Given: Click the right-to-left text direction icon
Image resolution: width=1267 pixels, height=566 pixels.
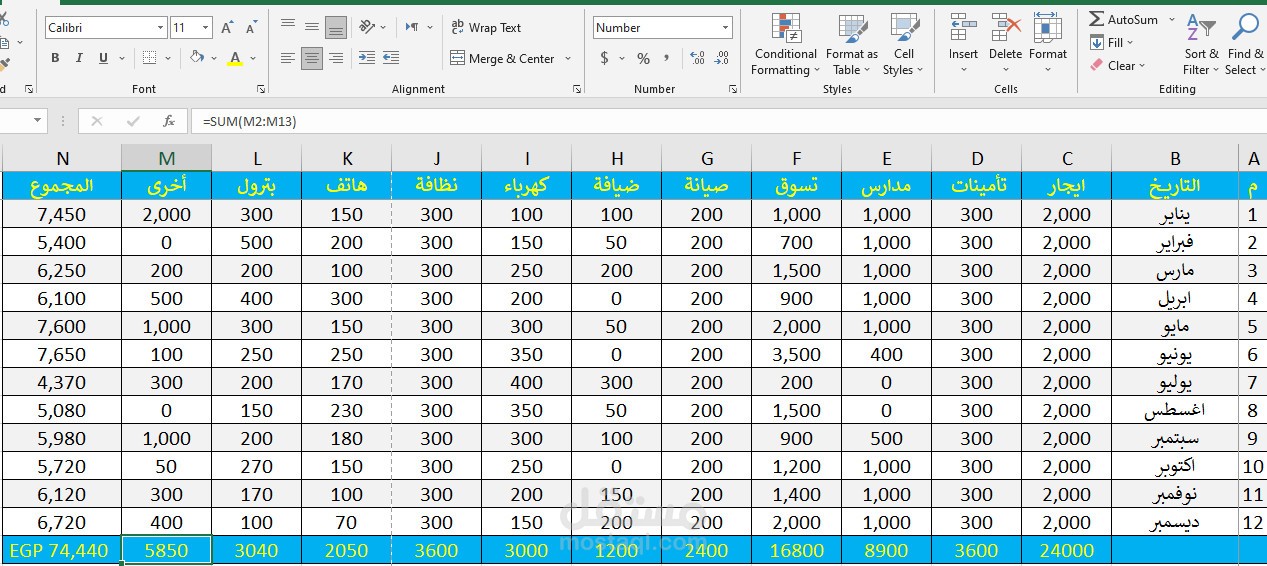Looking at the screenshot, I should (412, 27).
